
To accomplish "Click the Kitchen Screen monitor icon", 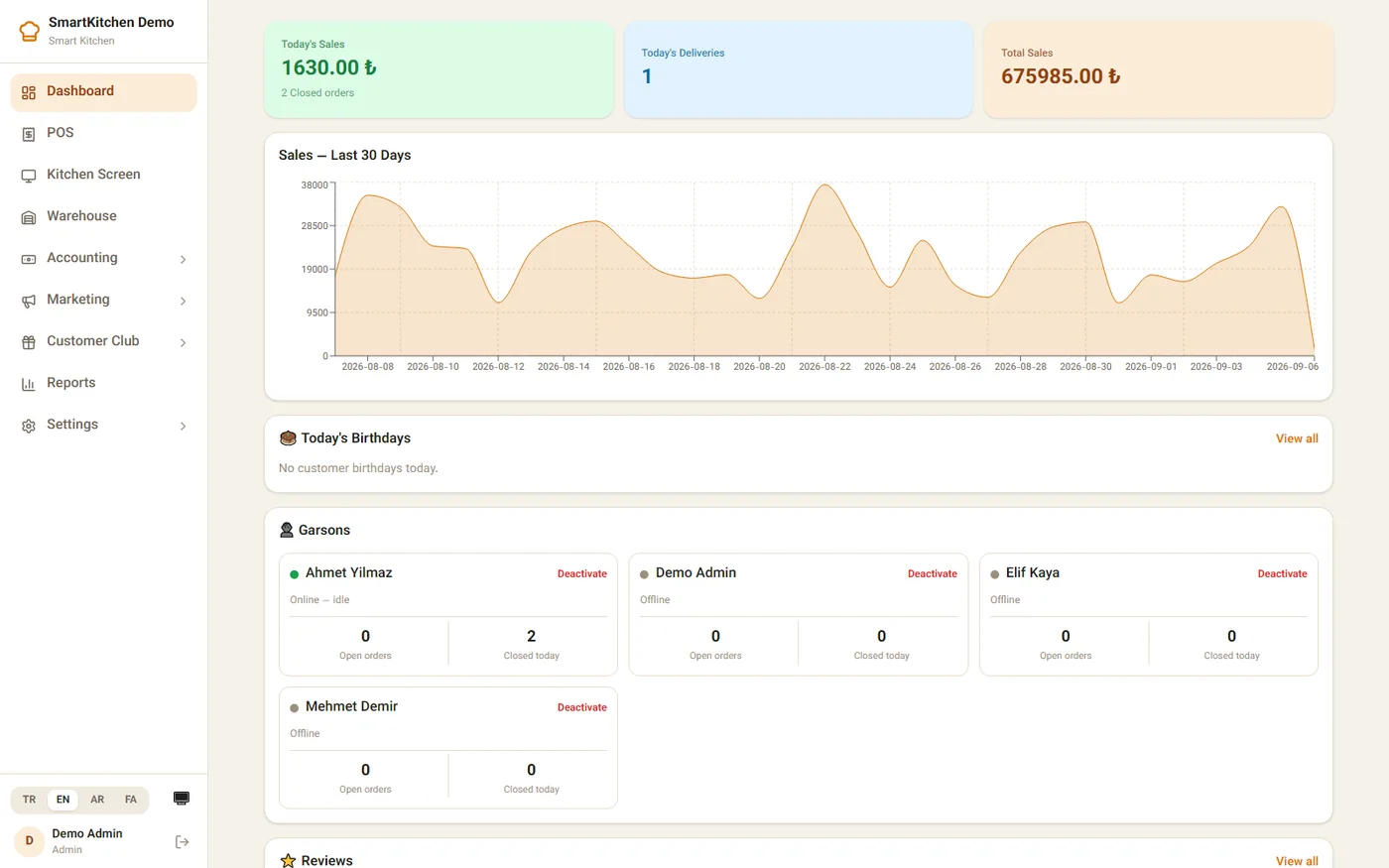I will (x=29, y=176).
